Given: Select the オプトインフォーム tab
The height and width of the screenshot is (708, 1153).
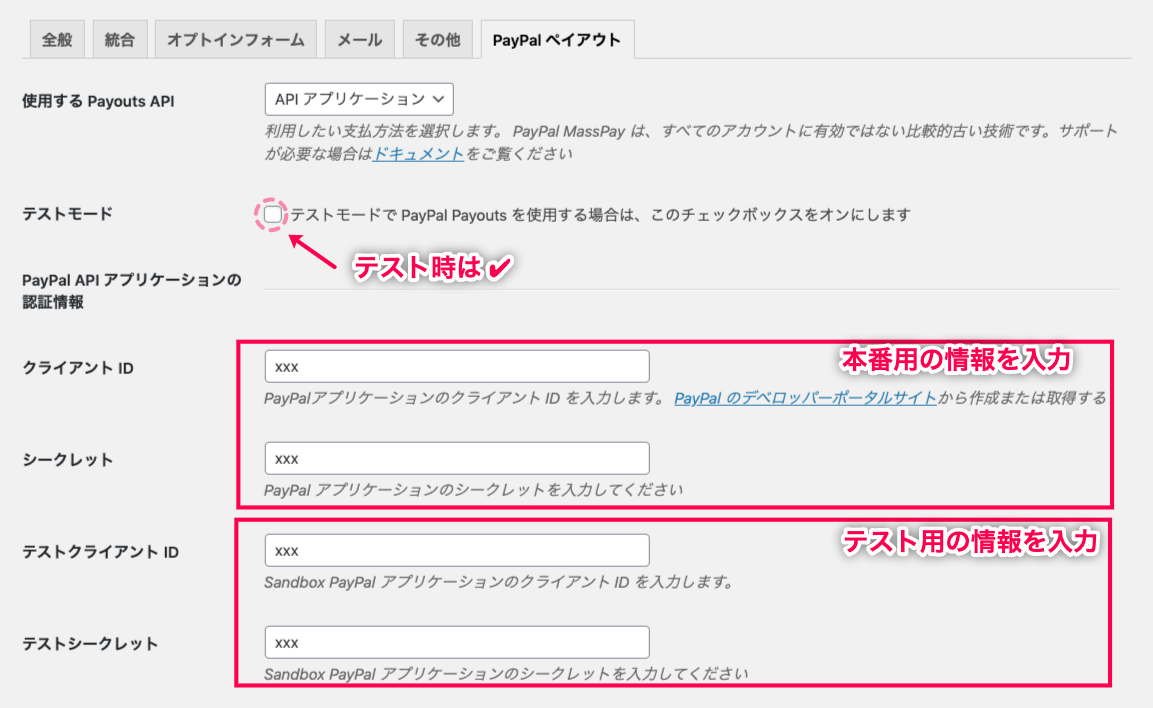Looking at the screenshot, I should [x=236, y=40].
